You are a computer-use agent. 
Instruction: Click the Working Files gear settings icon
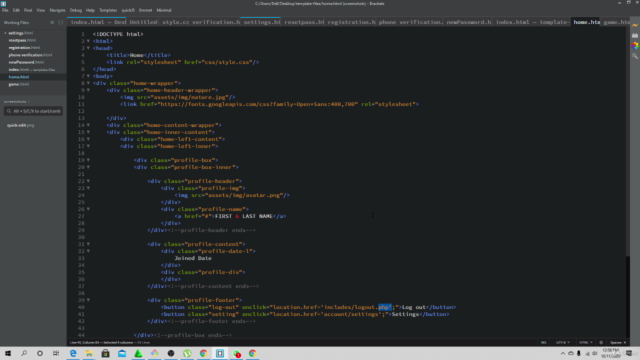click(52, 22)
